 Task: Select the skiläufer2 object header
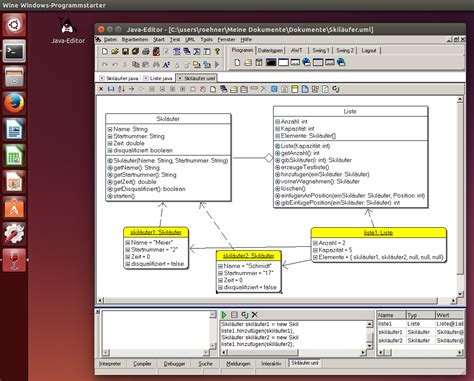pyautogui.click(x=249, y=256)
